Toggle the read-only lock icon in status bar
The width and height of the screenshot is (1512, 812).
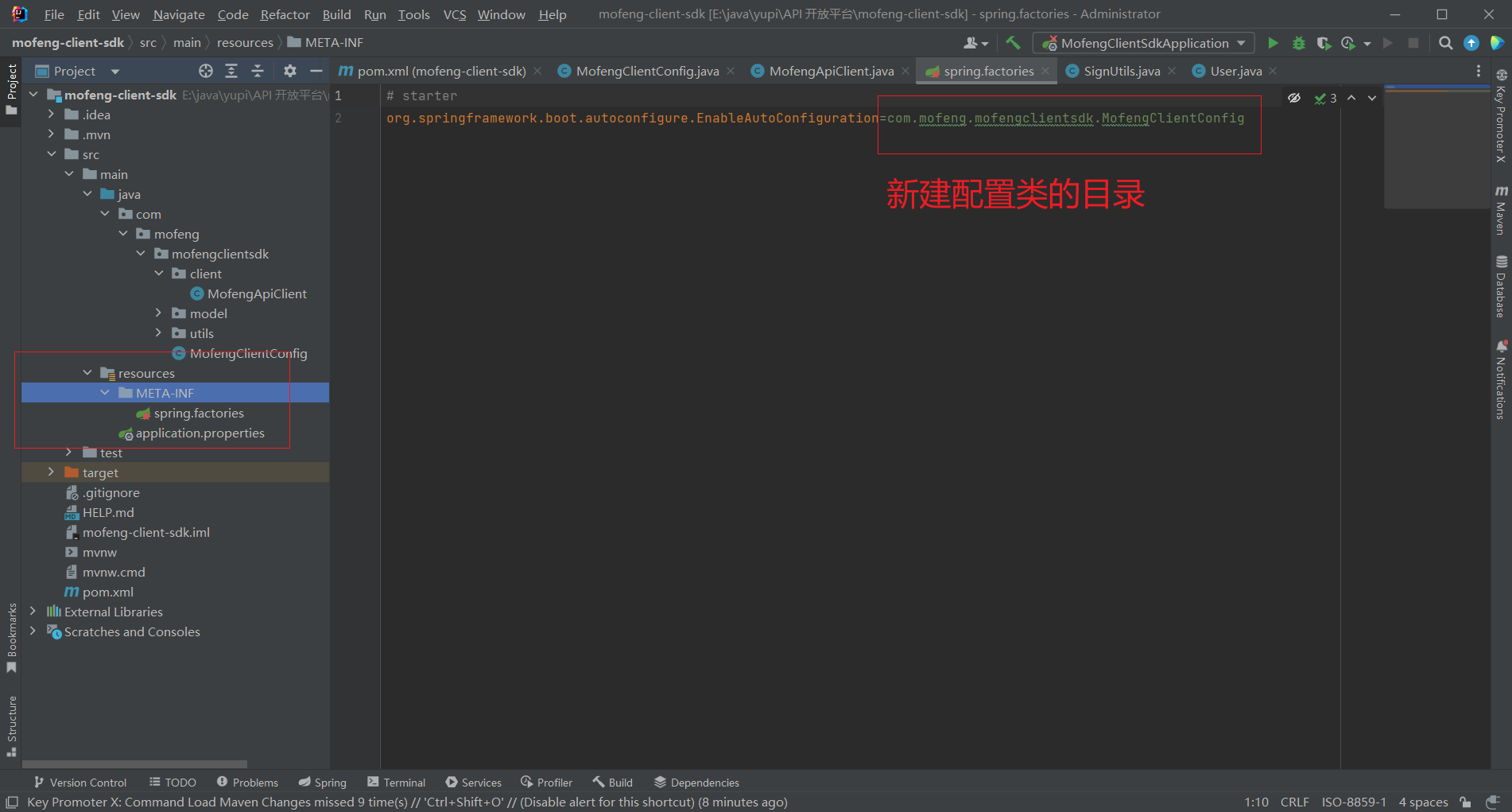pyautogui.click(x=1465, y=802)
